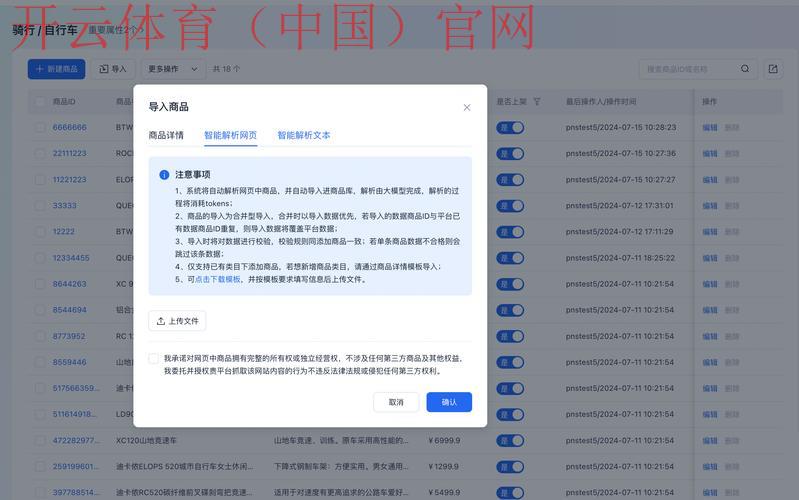Open product ID 12334455 link

(71, 258)
